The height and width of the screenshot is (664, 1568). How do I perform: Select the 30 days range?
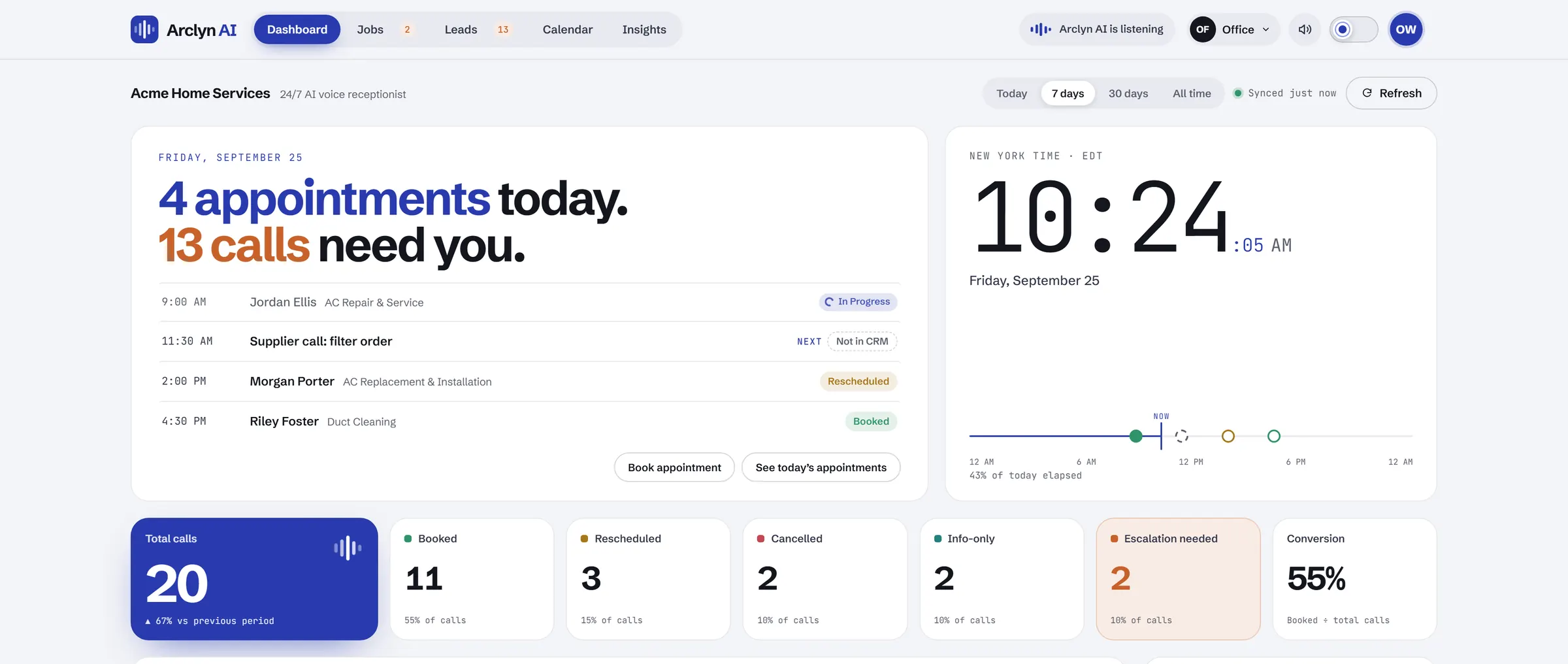[x=1128, y=93]
